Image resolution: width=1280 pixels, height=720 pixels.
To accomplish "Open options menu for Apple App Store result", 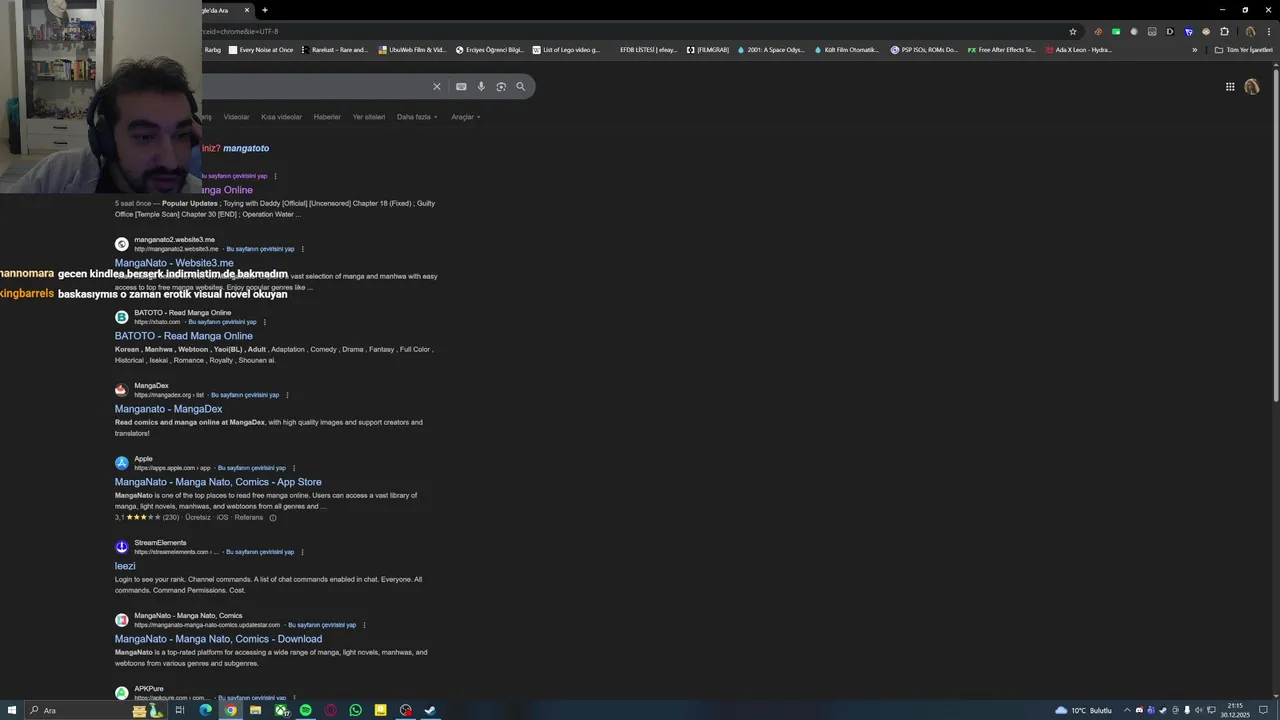I will click(x=293, y=468).
